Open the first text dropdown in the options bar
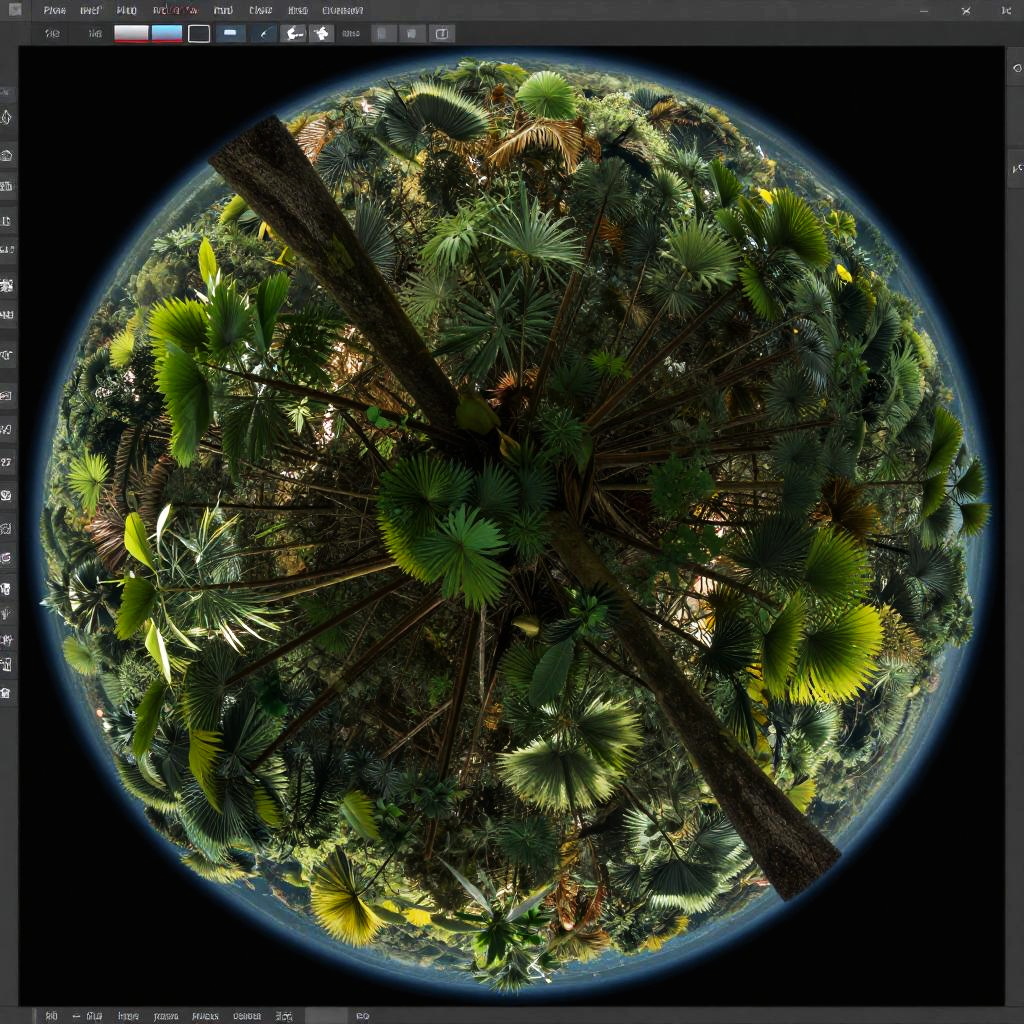 point(52,33)
